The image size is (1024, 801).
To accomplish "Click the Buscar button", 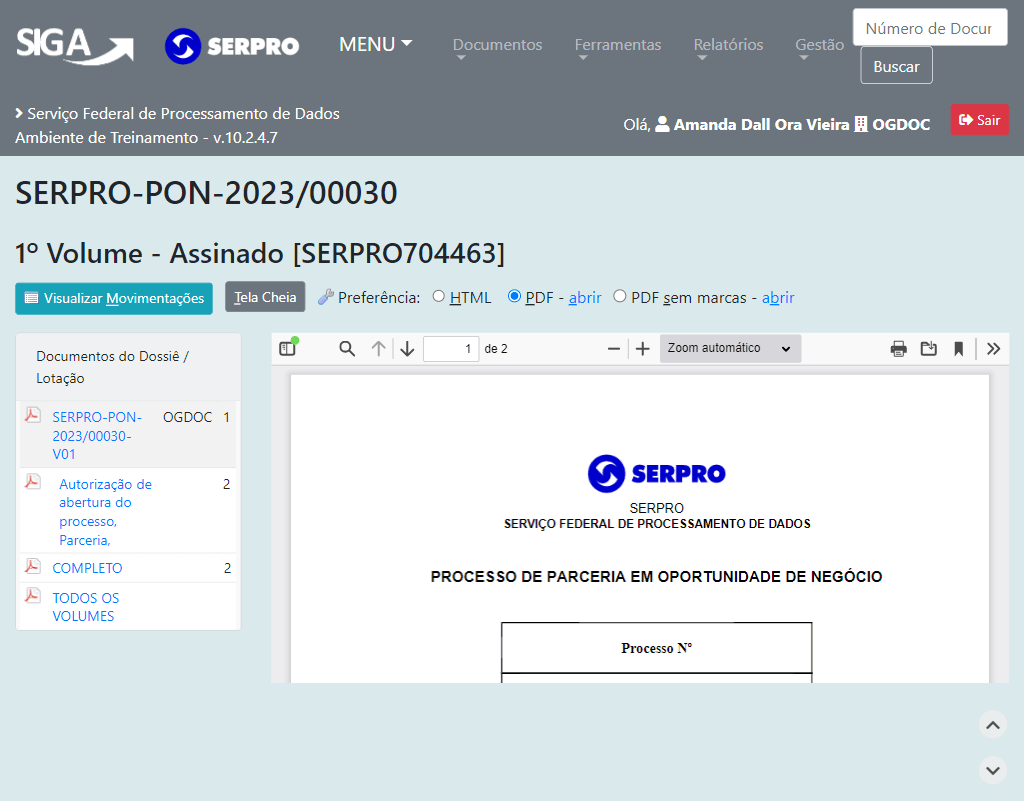I will [x=896, y=66].
